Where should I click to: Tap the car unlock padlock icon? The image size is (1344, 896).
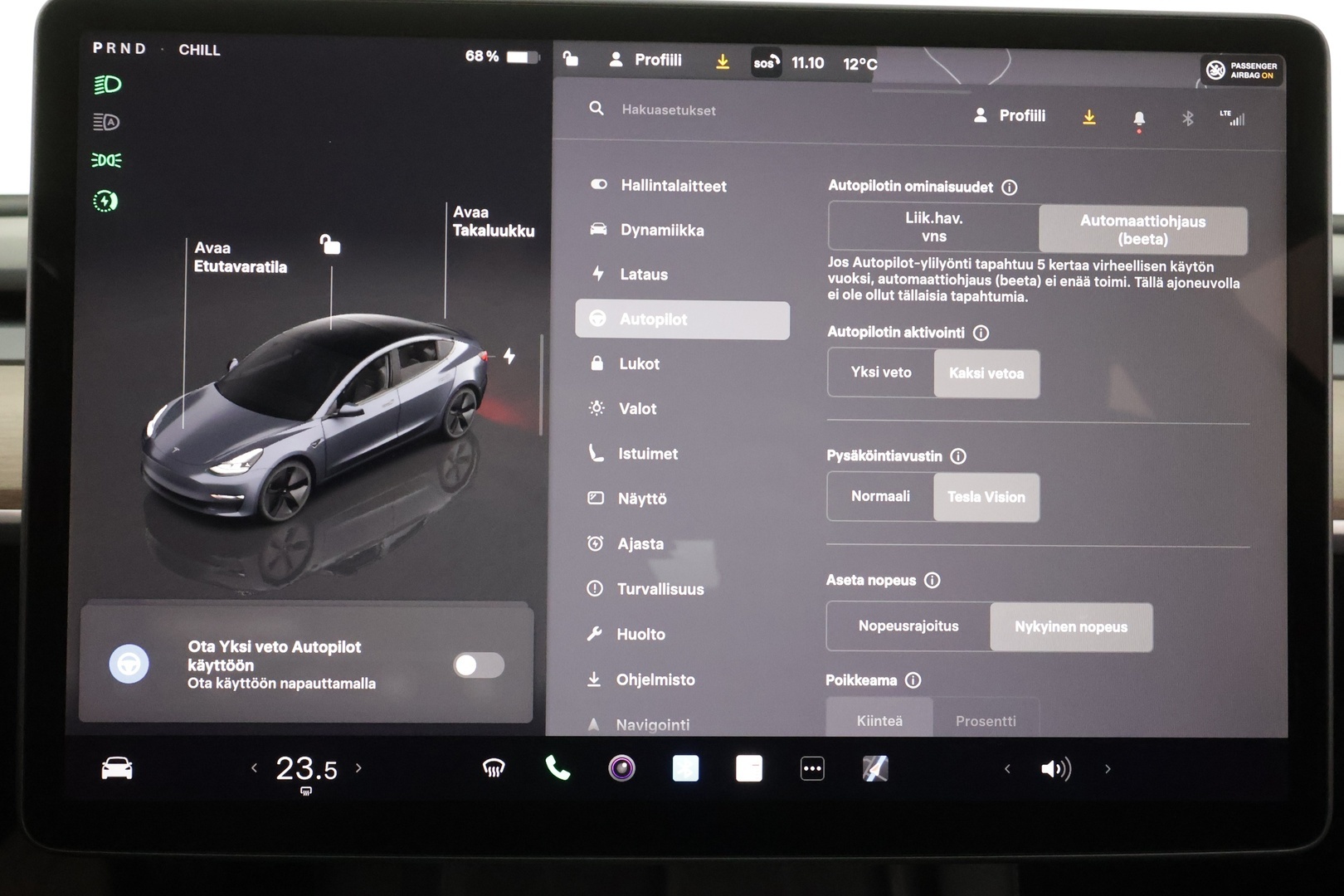(x=330, y=244)
